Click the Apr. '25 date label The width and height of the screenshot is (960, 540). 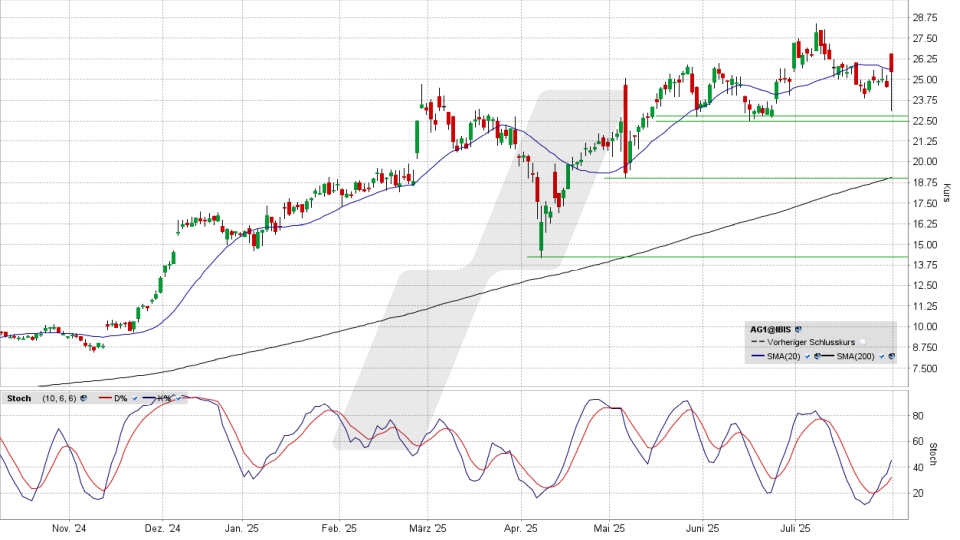pyautogui.click(x=521, y=528)
